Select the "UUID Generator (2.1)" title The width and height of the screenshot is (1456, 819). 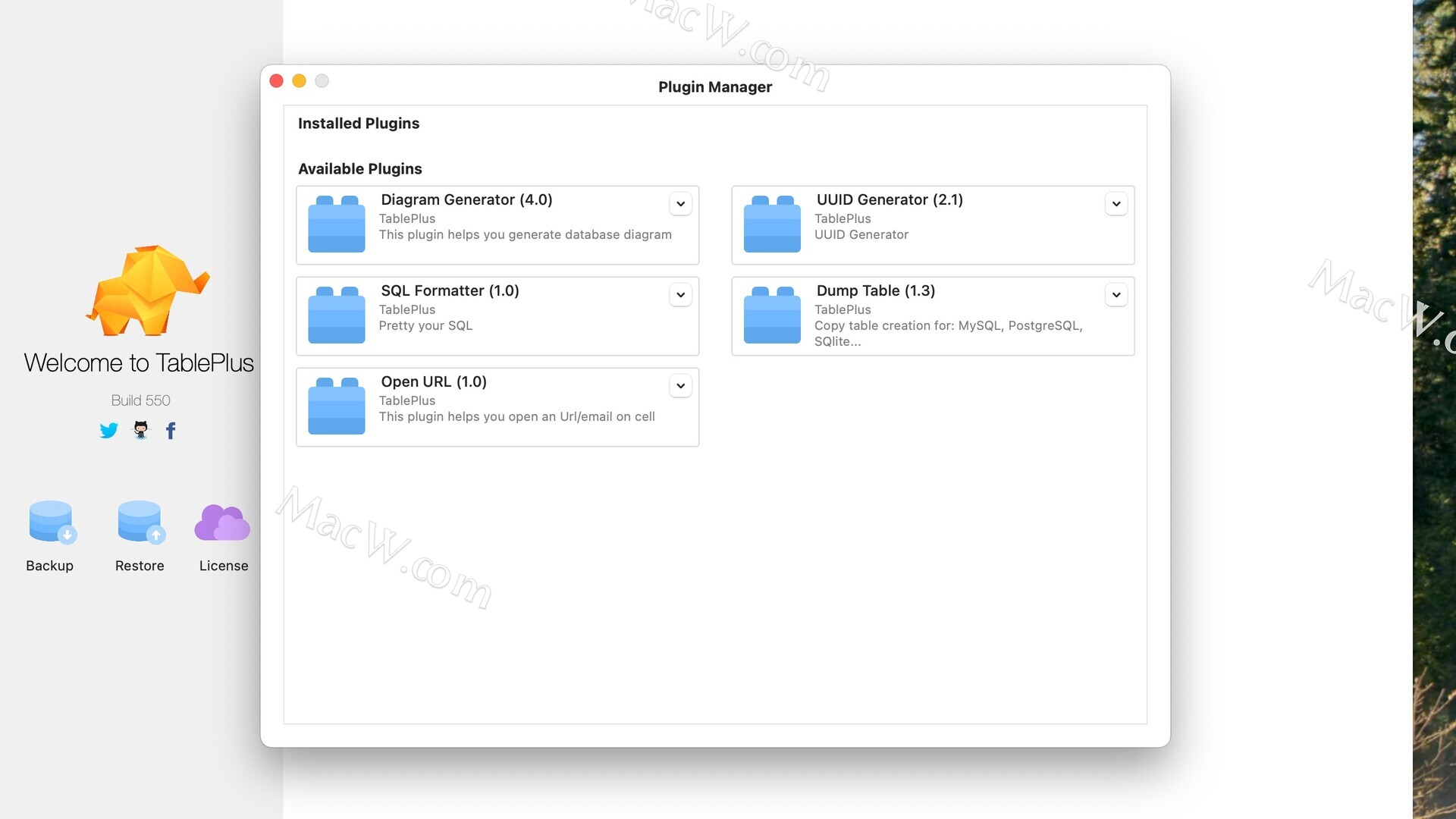pos(890,199)
